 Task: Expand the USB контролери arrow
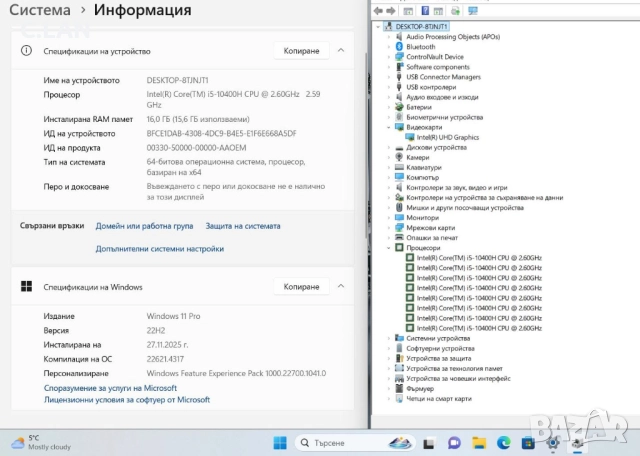click(x=389, y=87)
